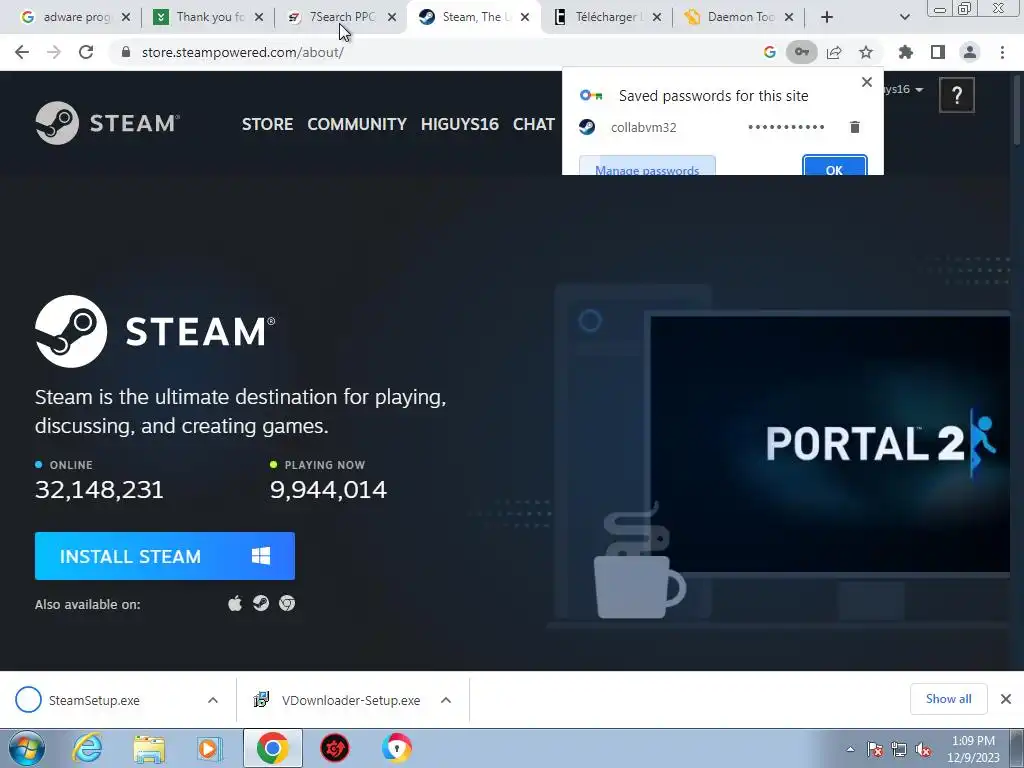Open Chrome three-dot menu
Image resolution: width=1024 pixels, height=768 pixels.
(1002, 52)
